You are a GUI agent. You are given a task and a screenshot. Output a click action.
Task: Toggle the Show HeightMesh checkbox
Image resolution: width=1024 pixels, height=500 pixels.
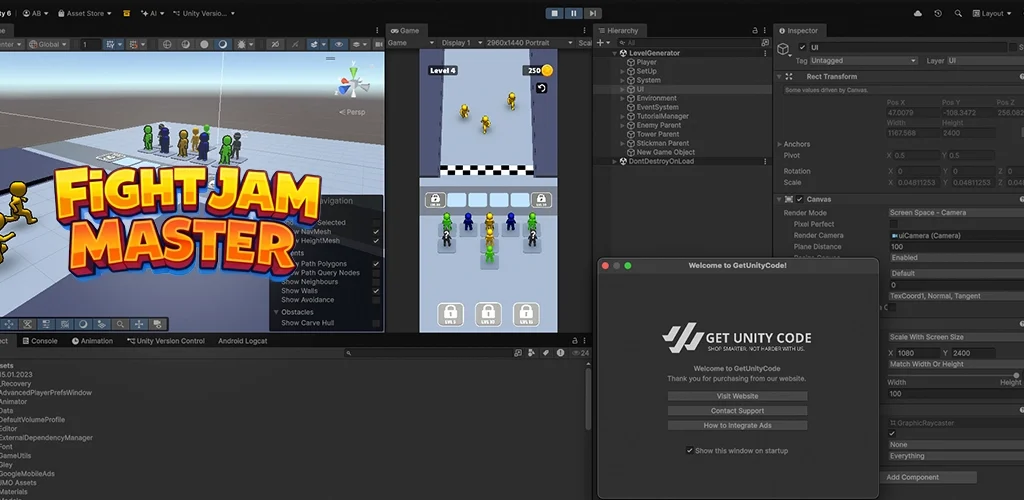click(x=376, y=241)
